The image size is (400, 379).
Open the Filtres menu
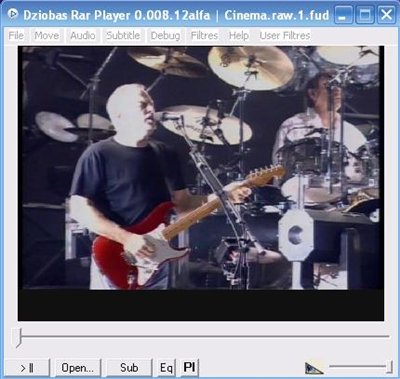pos(204,35)
